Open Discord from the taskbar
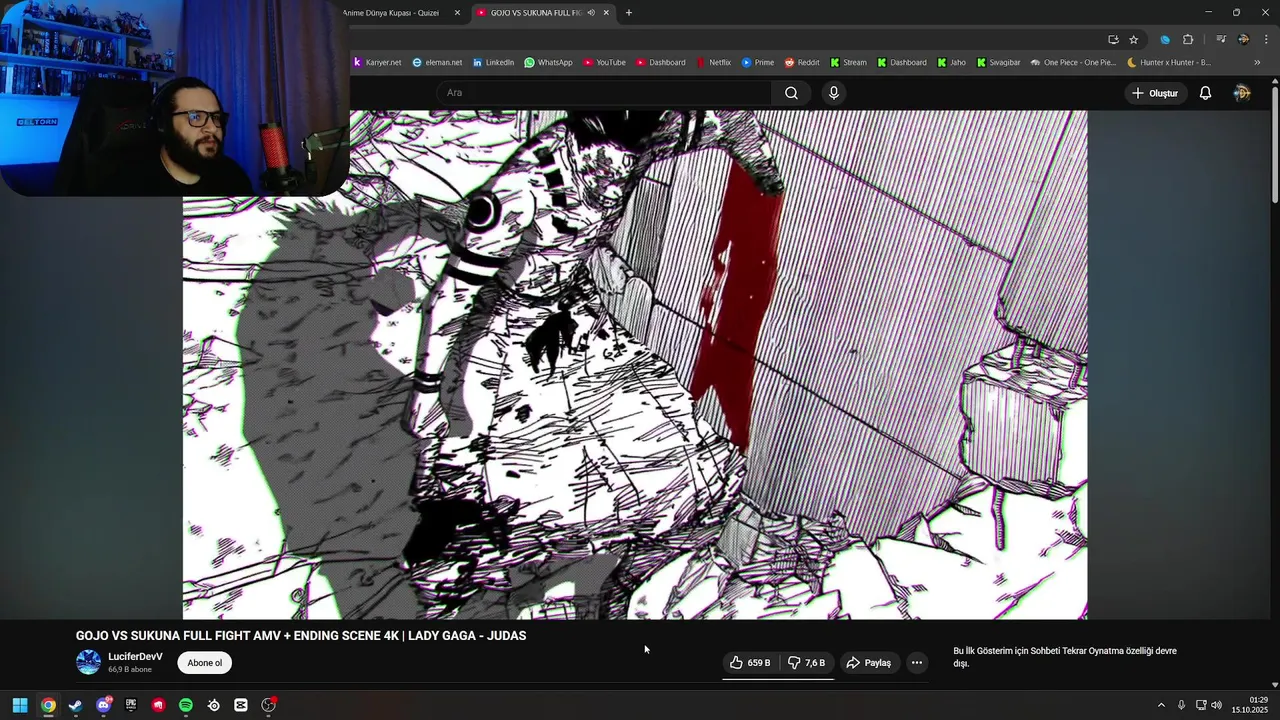This screenshot has height=720, width=1280. pyautogui.click(x=103, y=705)
